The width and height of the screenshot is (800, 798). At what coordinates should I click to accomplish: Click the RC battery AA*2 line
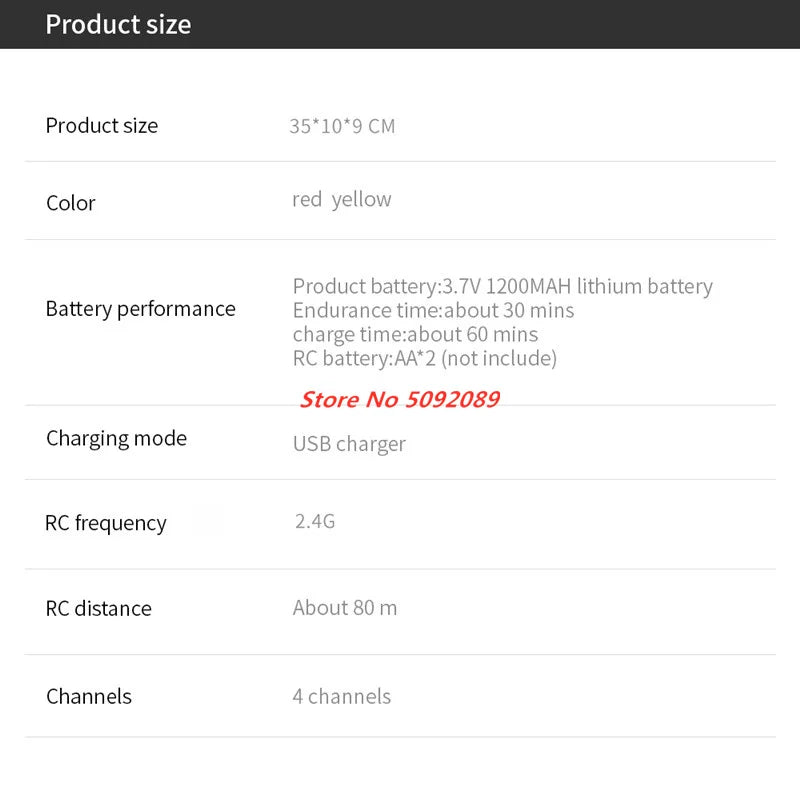coord(424,358)
